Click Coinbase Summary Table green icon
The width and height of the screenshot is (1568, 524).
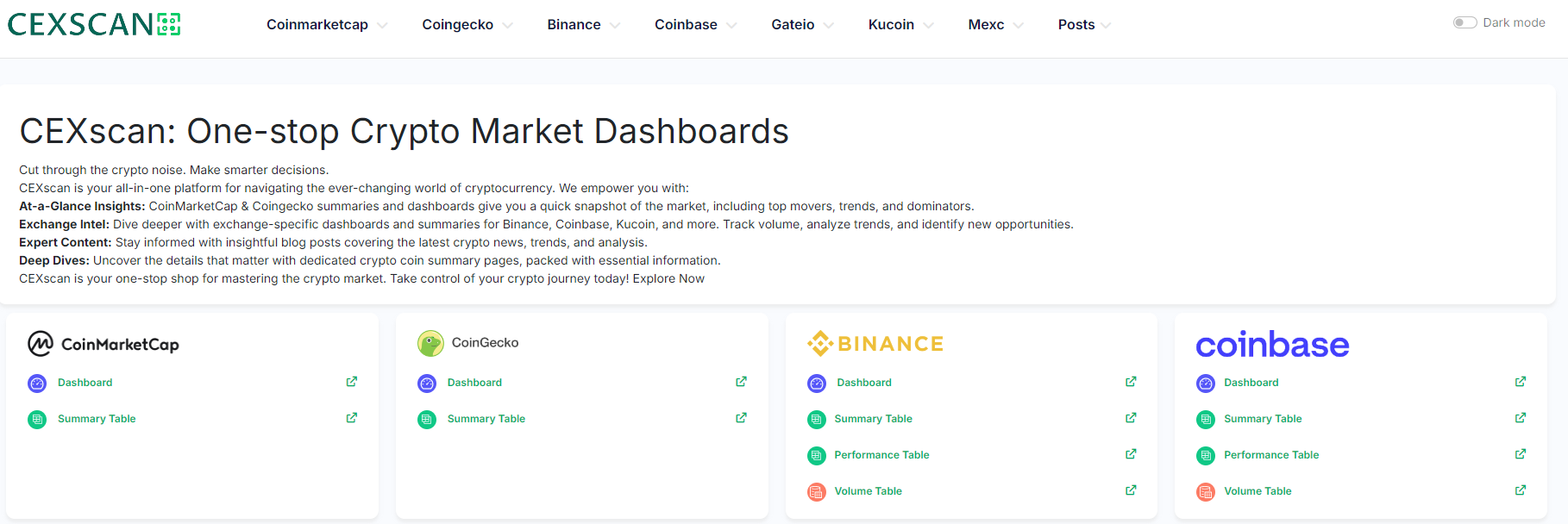1206,420
